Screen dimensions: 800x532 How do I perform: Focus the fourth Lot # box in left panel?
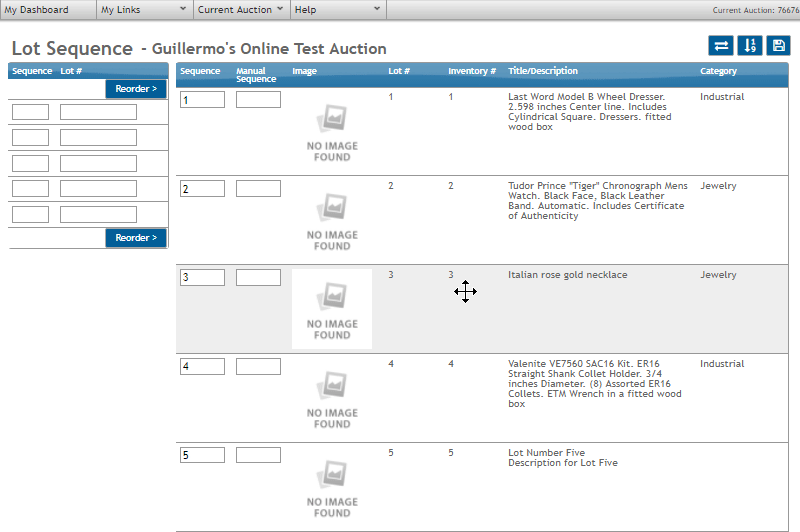click(x=98, y=189)
